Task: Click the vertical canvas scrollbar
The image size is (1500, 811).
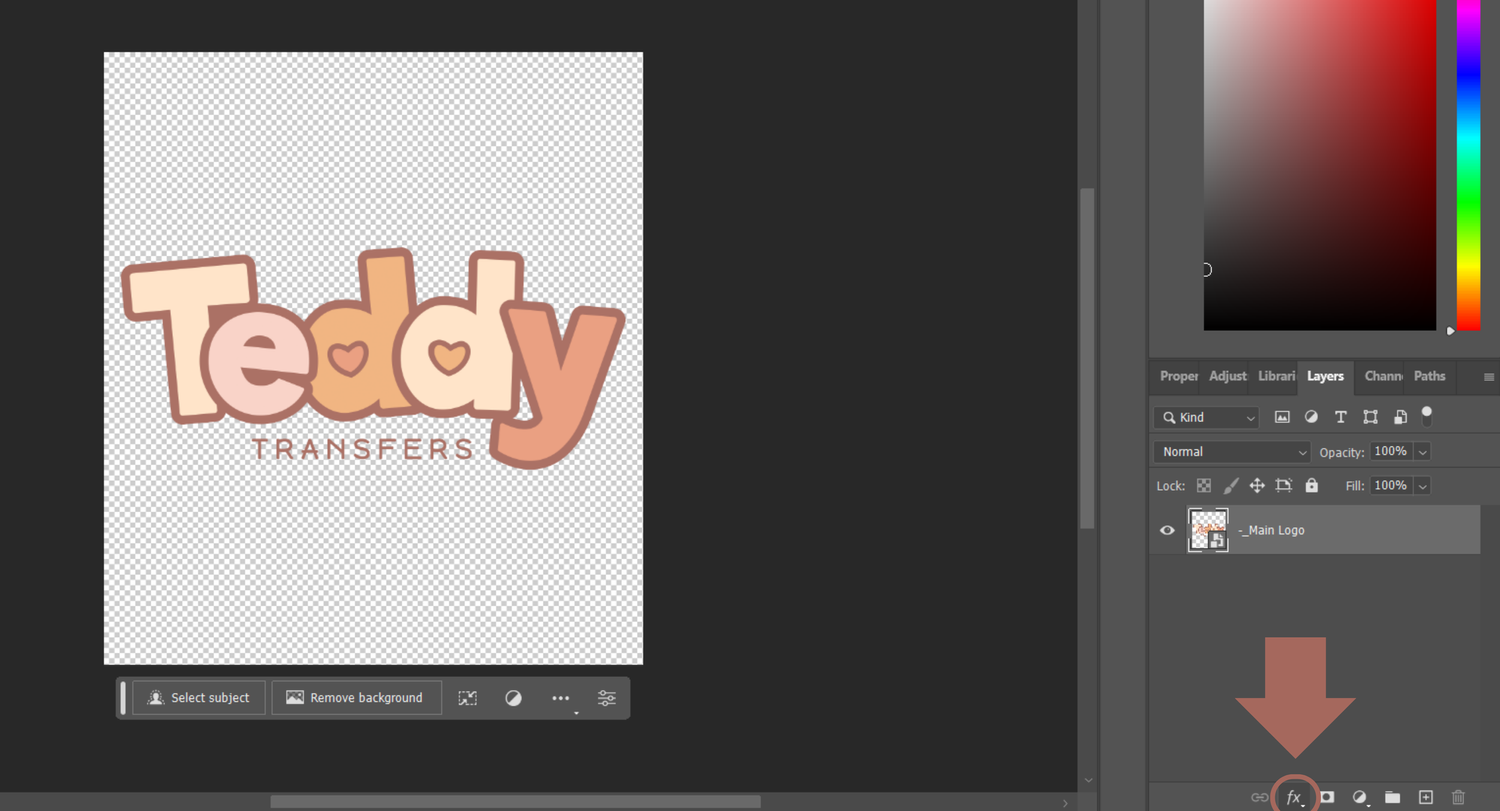Action: 1087,358
